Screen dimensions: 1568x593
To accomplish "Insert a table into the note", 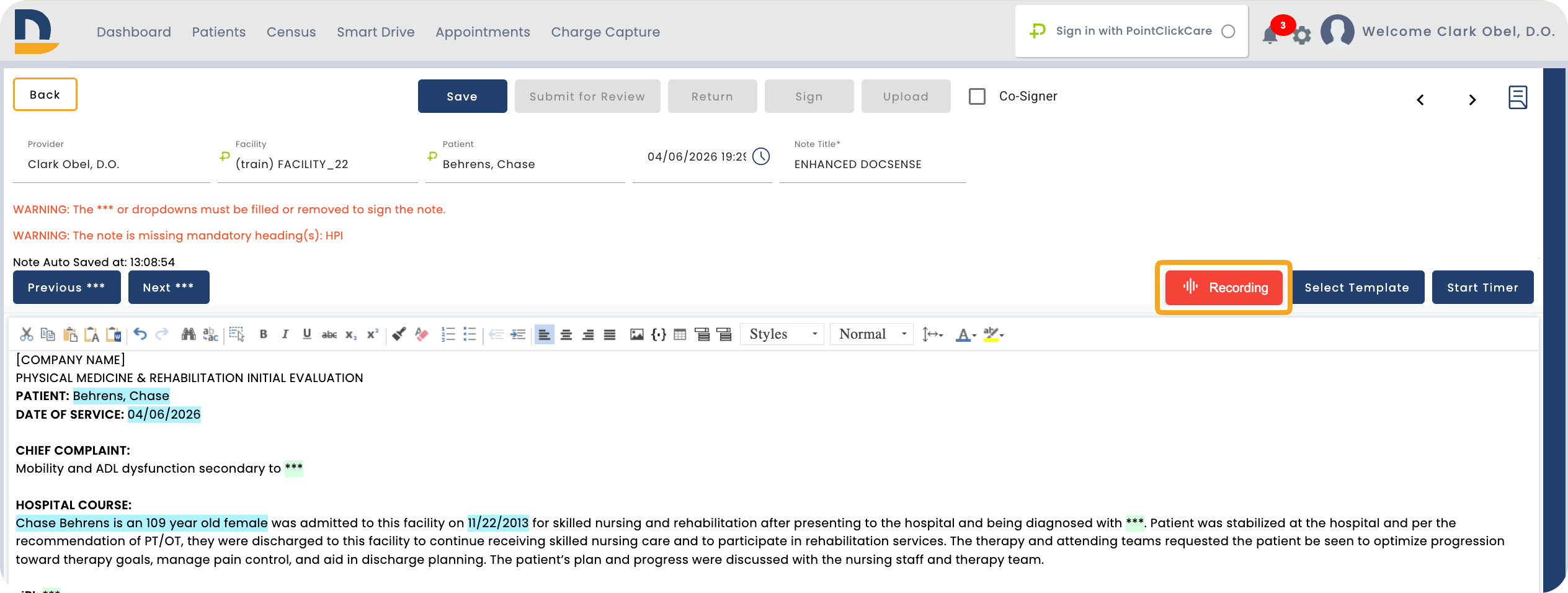I will [x=680, y=334].
